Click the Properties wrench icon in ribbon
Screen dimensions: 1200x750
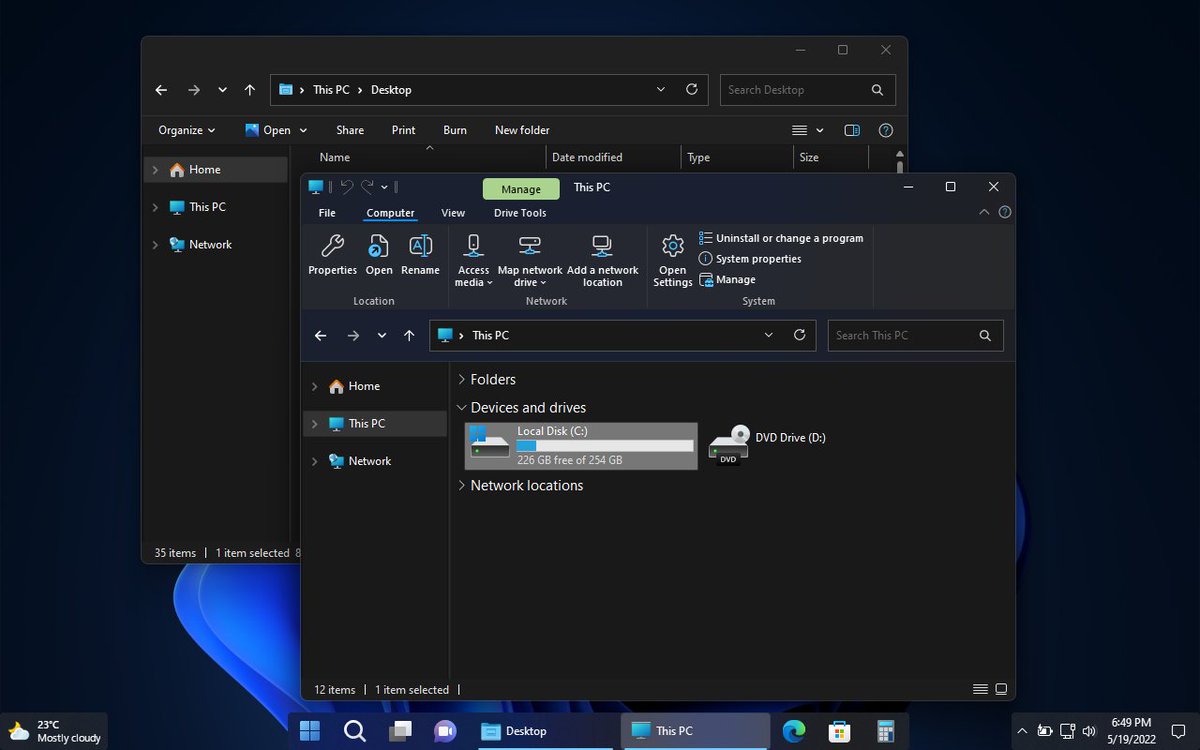tap(332, 246)
